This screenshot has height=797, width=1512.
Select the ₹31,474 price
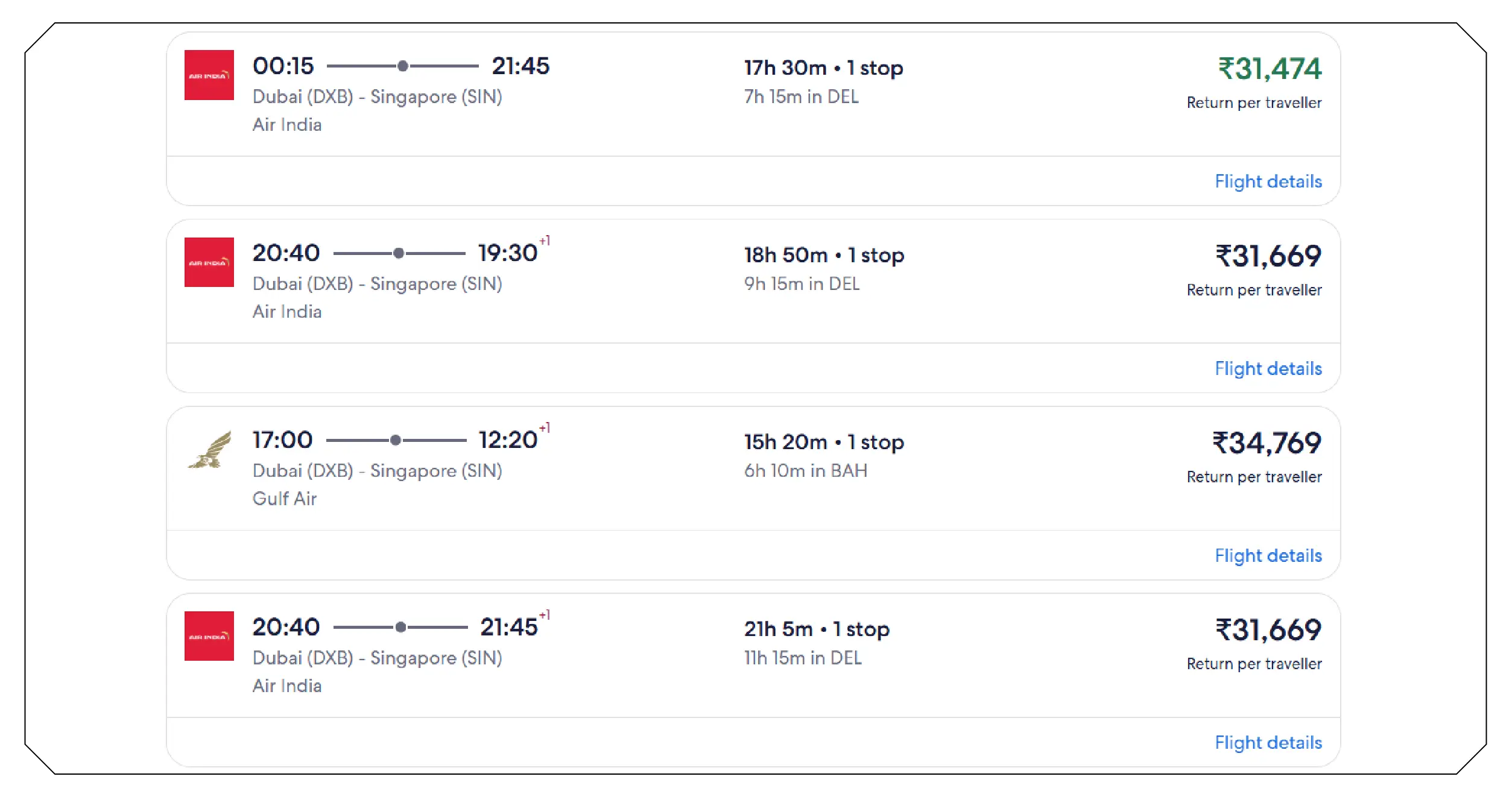[1253, 68]
